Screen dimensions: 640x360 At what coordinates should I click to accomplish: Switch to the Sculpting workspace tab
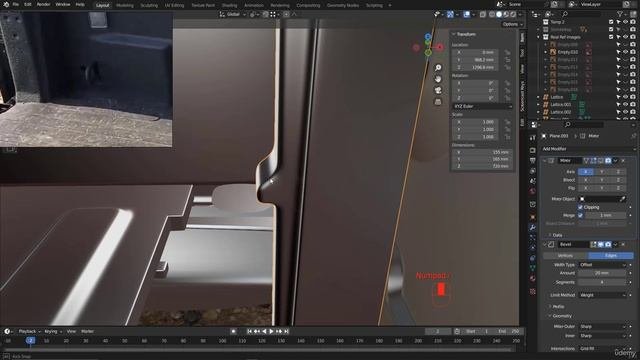tap(149, 5)
